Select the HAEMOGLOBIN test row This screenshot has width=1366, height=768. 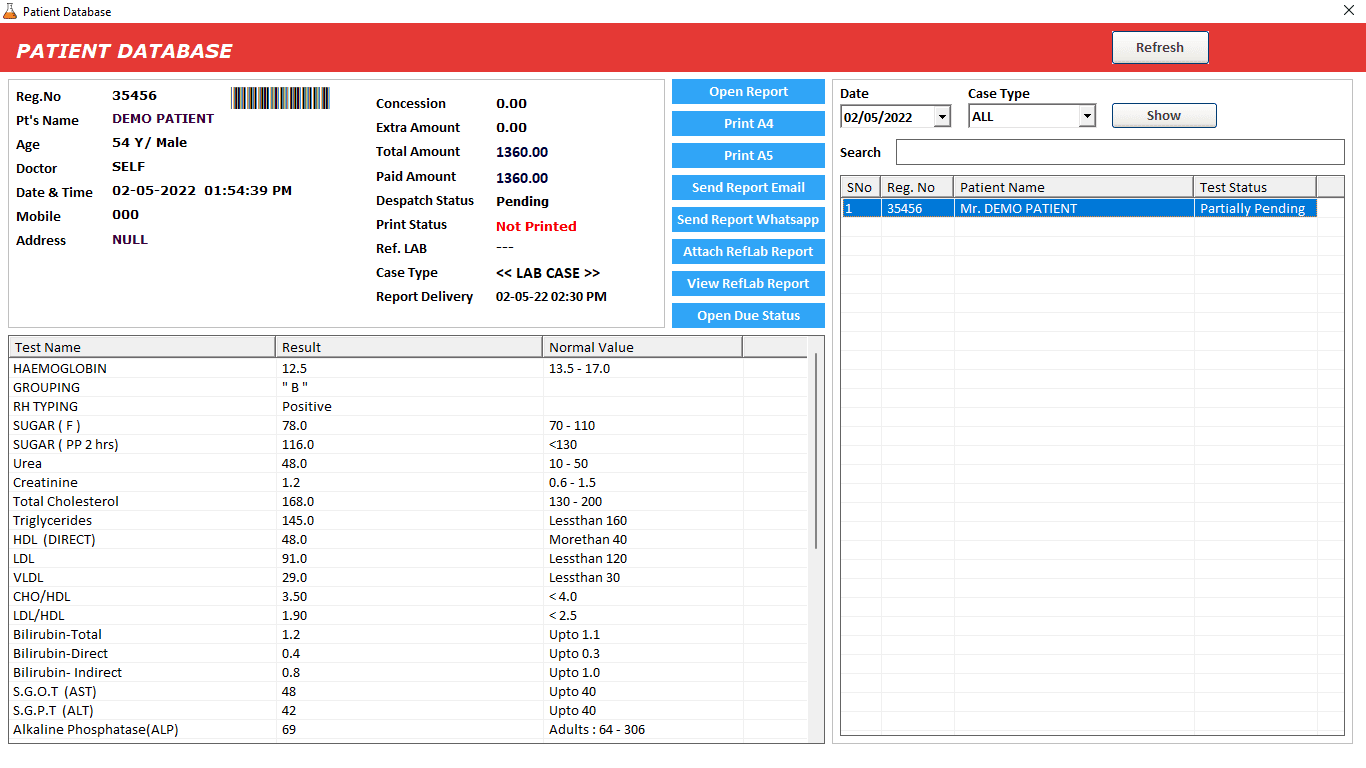[408, 368]
